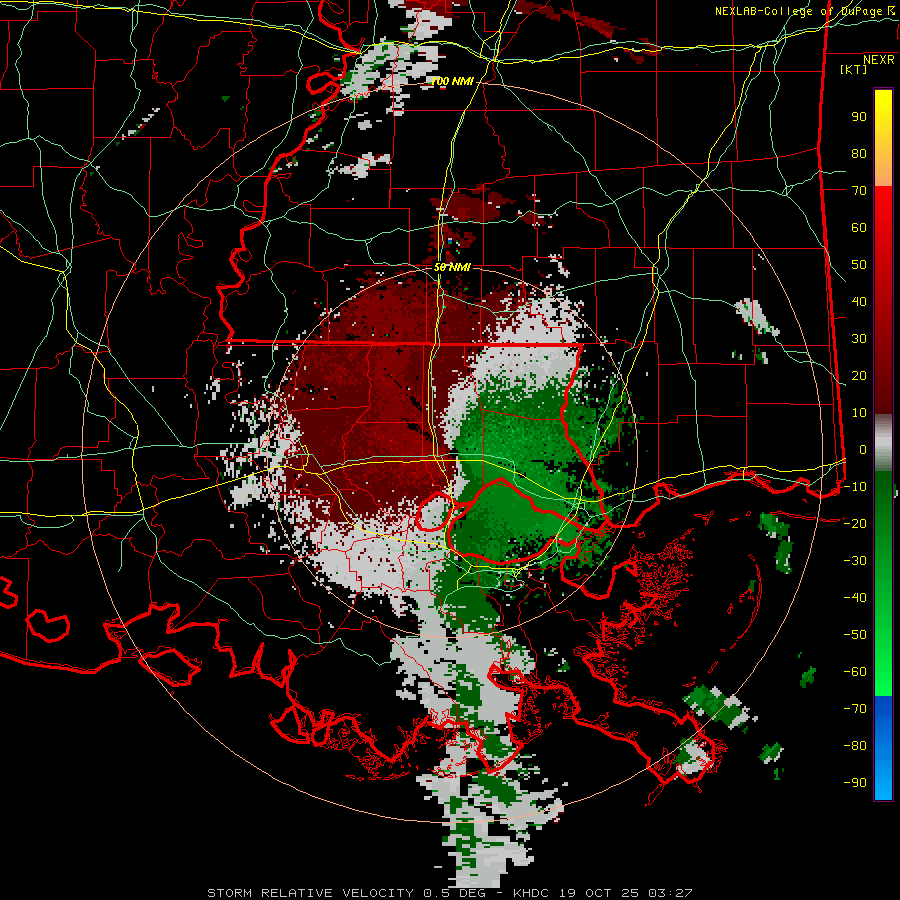
Task: Click the -80 value on velocity scale
Action: coord(855,746)
